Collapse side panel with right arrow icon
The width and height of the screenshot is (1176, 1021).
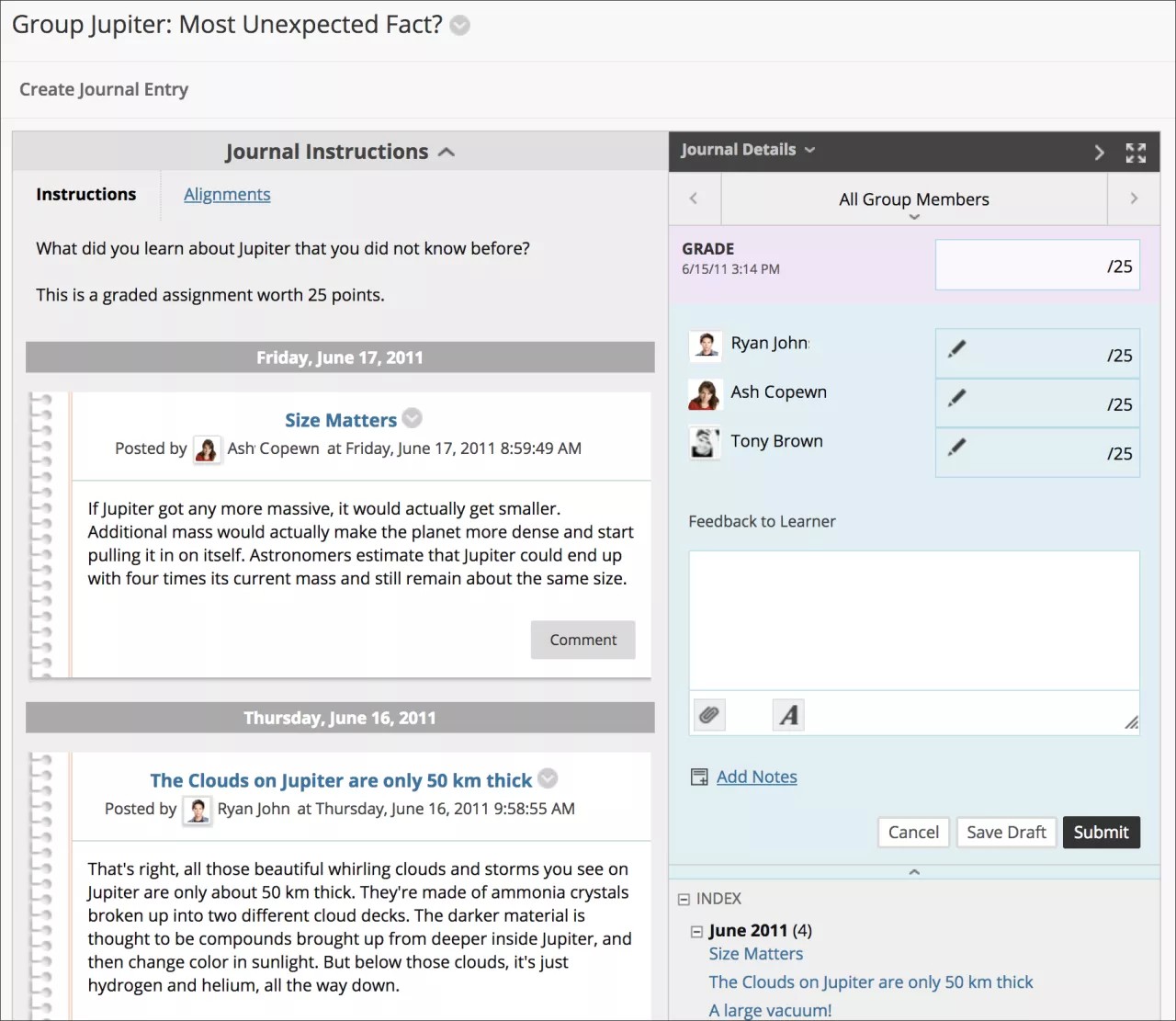click(1099, 153)
